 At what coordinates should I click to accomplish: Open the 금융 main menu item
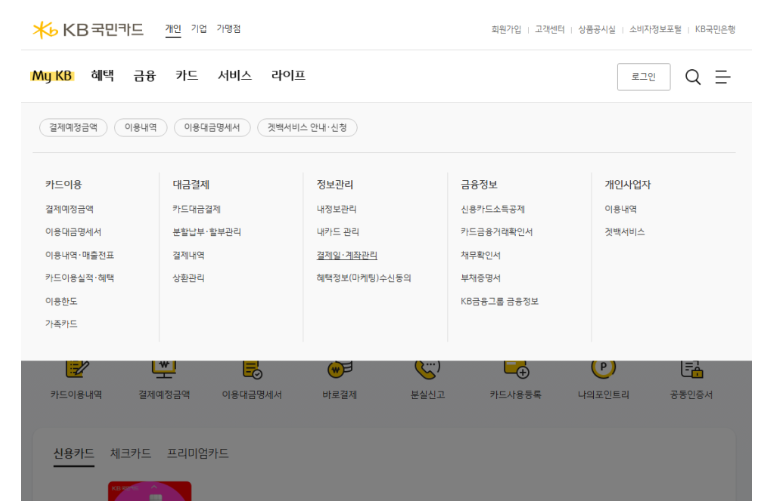tap(145, 76)
